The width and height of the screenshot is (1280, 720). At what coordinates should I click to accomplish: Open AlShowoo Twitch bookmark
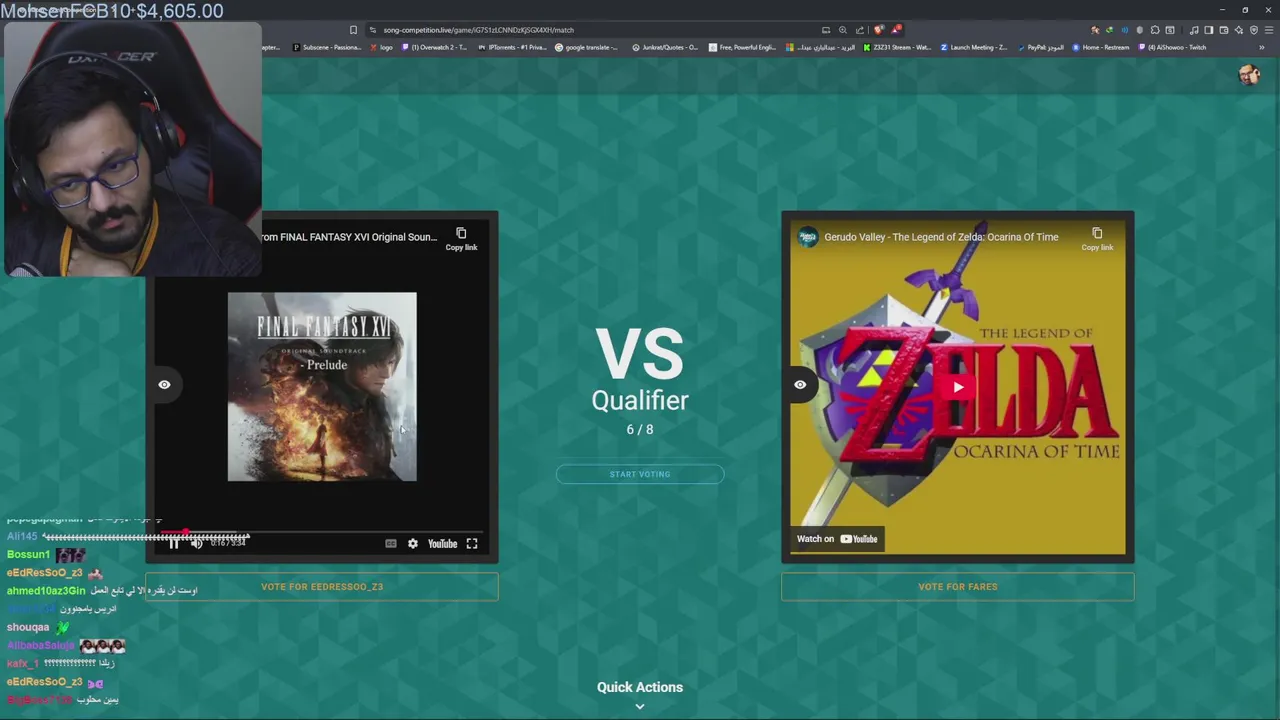click(x=1172, y=47)
